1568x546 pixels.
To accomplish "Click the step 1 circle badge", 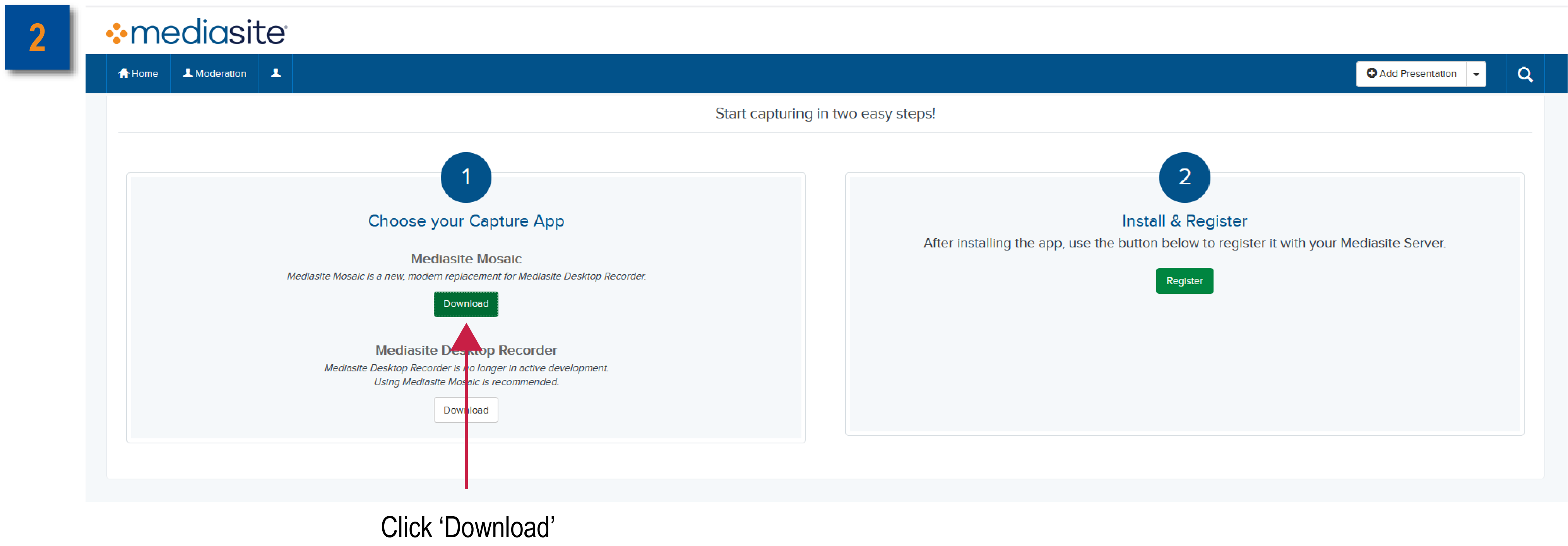I will [466, 177].
